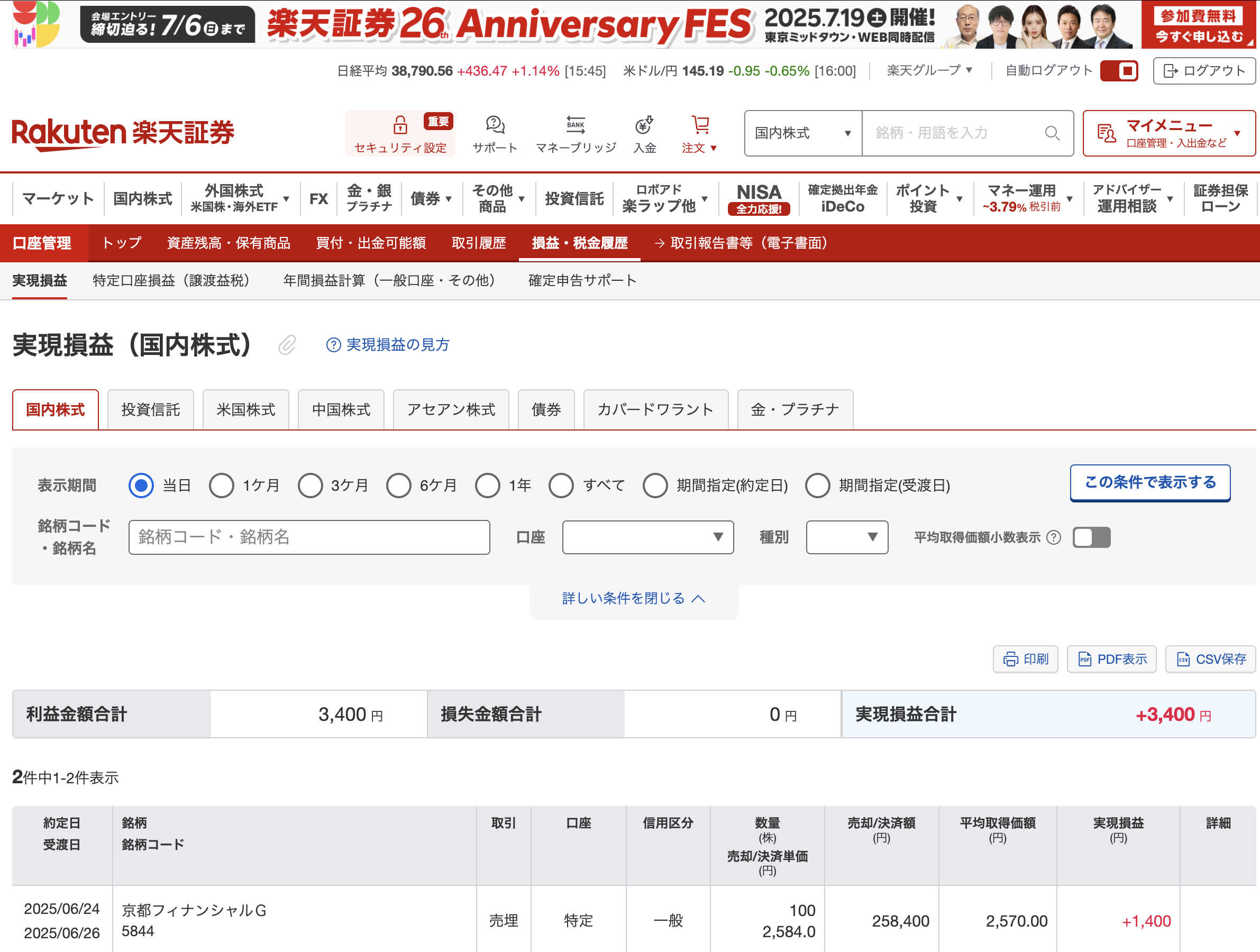This screenshot has width=1260, height=952.
Task: Open 買付・出金可能額 menu item
Action: (x=371, y=243)
